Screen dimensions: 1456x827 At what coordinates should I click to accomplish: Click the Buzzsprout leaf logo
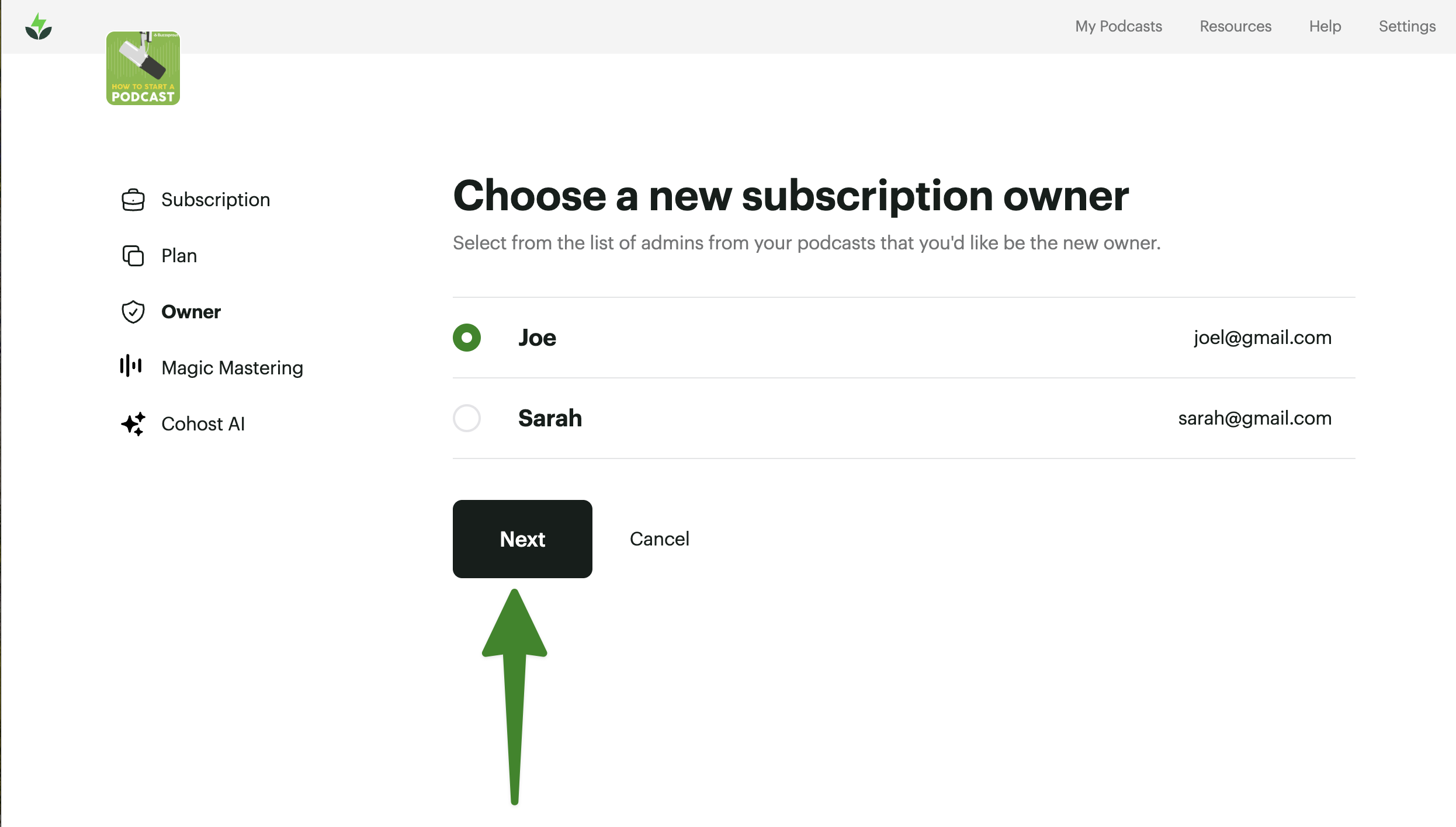point(39,27)
